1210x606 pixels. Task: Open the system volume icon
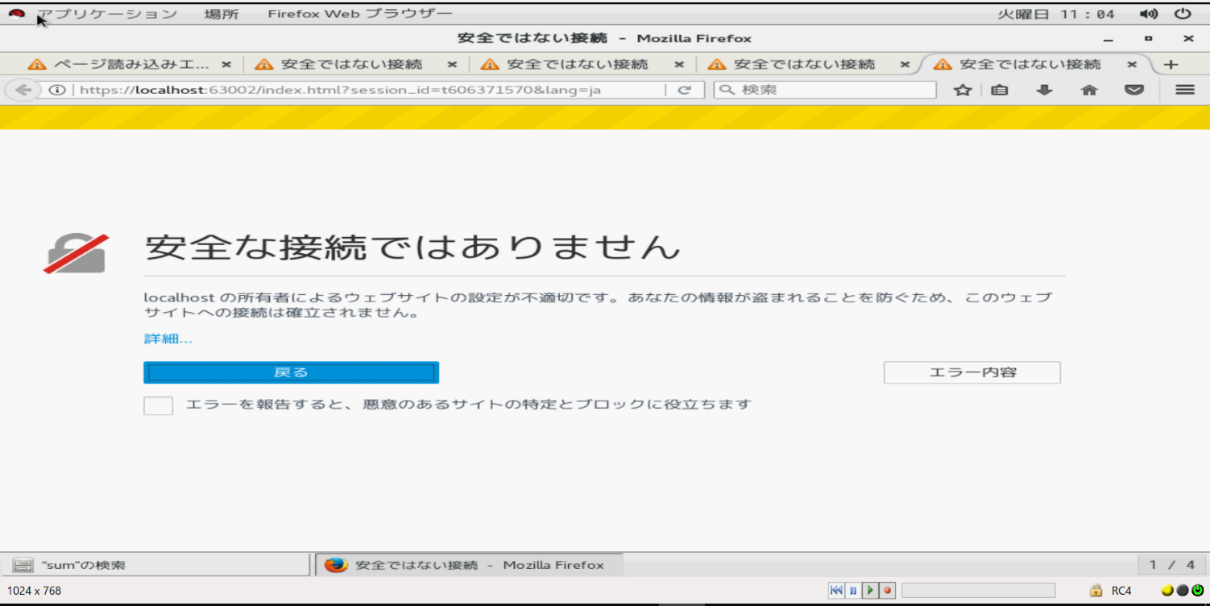pyautogui.click(x=1149, y=14)
